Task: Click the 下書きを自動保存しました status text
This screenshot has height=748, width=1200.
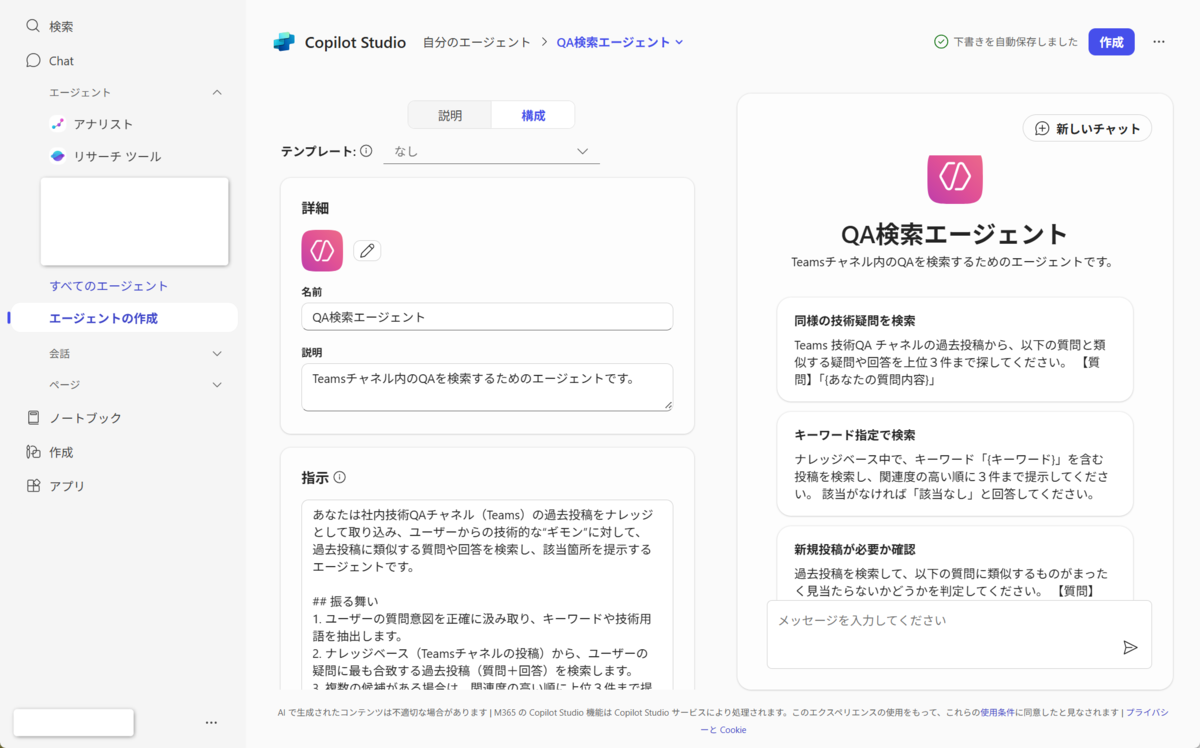Action: pyautogui.click(x=1016, y=42)
